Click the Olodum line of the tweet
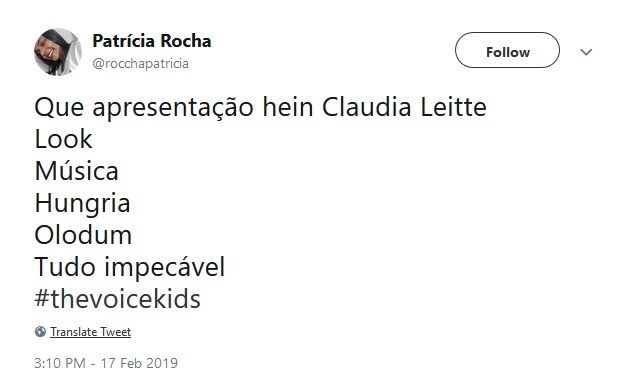Viewport: 626px width, 384px height. [x=83, y=235]
